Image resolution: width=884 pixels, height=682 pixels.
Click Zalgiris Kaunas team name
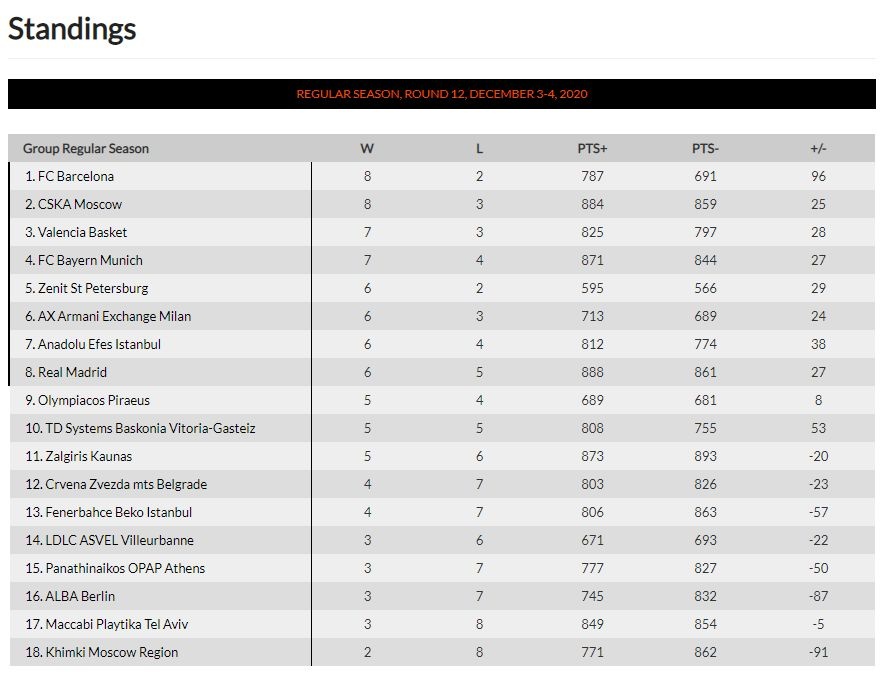pyautogui.click(x=89, y=456)
